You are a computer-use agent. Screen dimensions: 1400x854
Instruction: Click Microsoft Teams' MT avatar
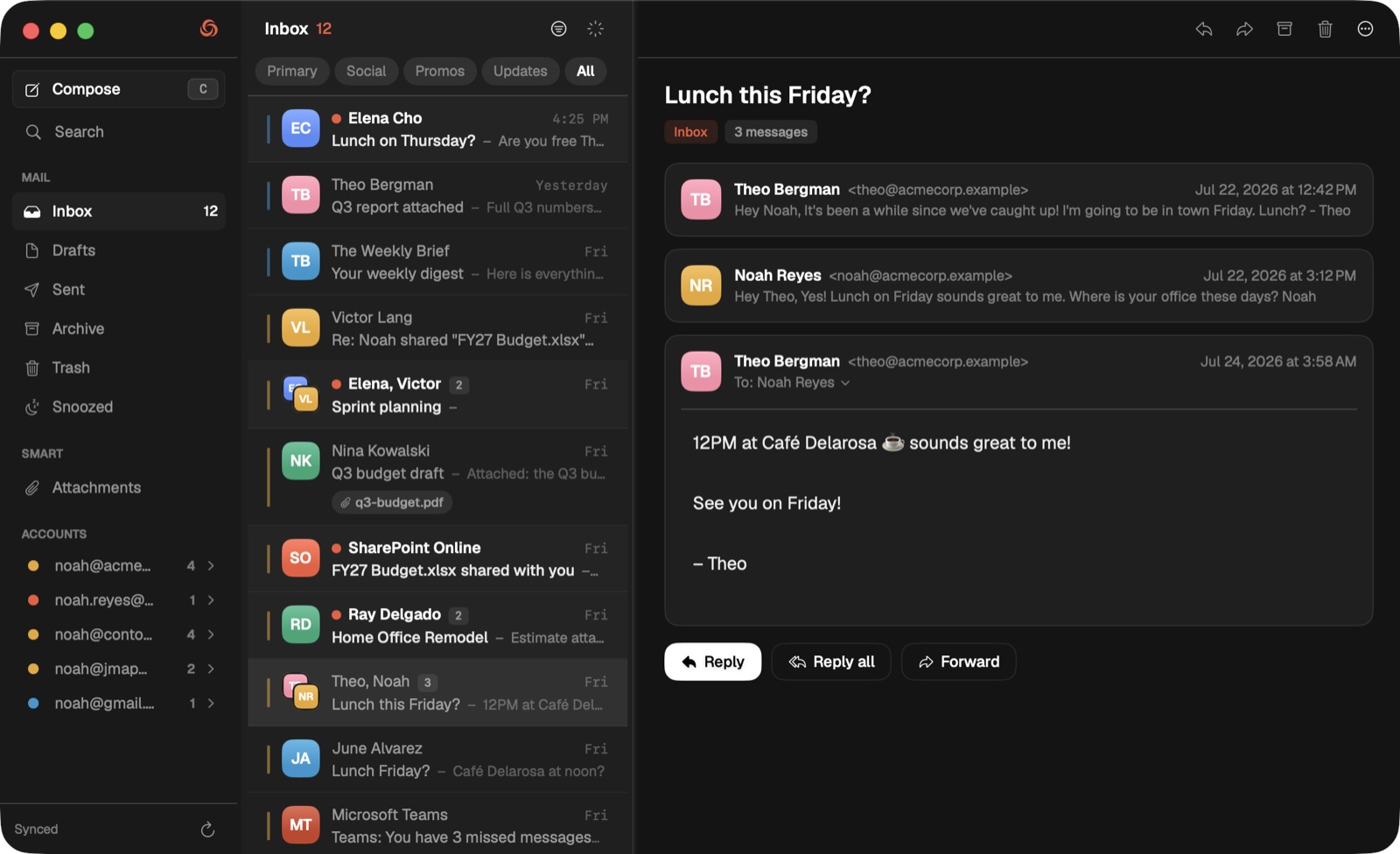click(x=300, y=825)
